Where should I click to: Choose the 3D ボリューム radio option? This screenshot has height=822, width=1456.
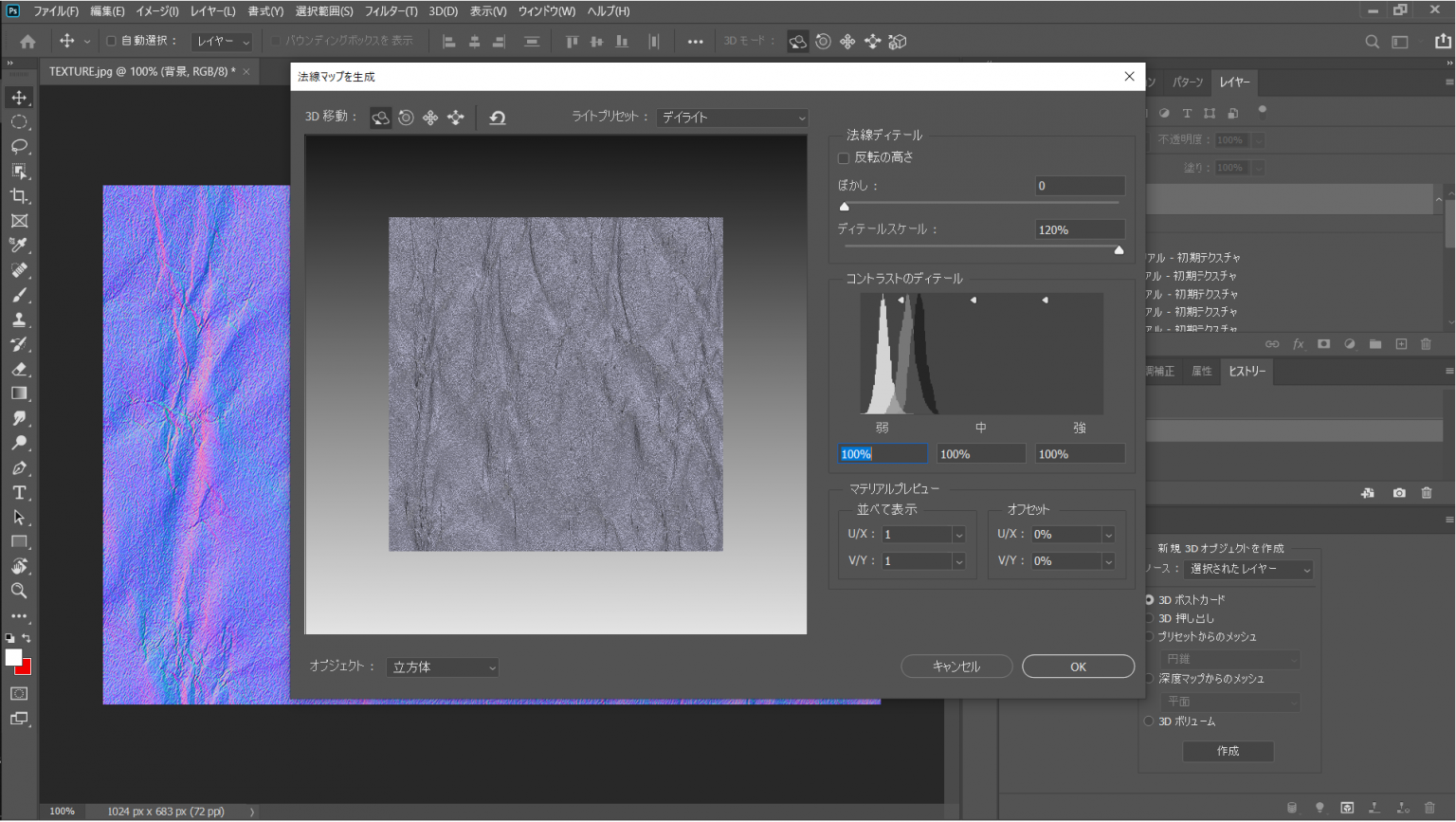1148,721
